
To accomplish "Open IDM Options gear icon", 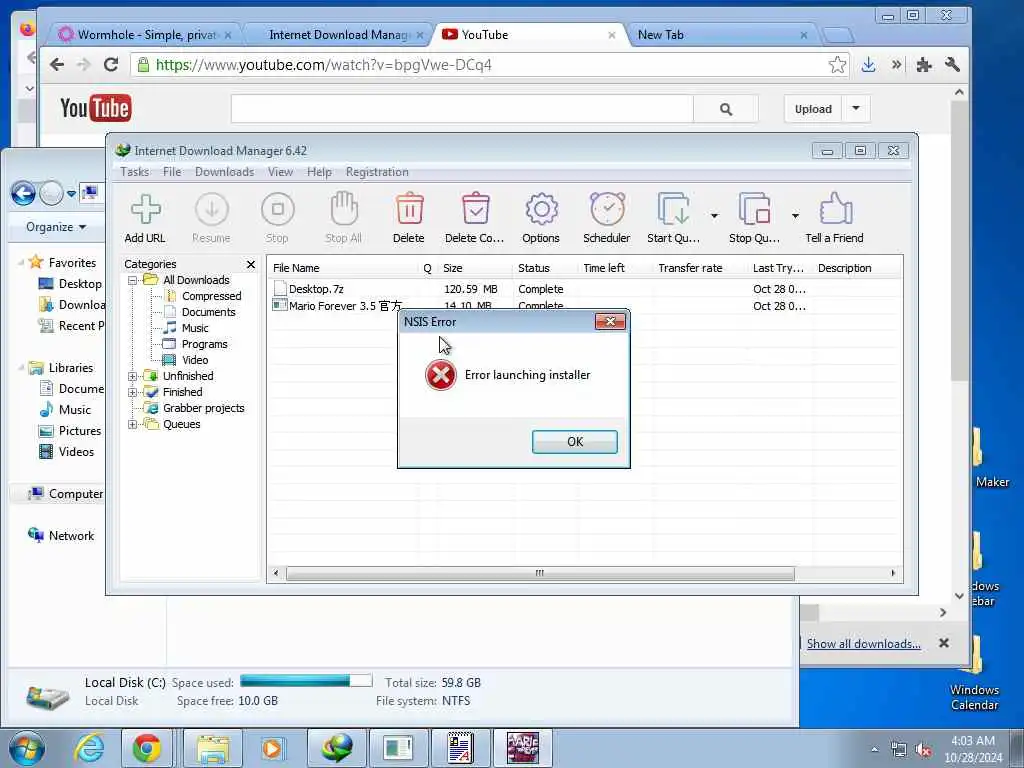I will pos(541,210).
